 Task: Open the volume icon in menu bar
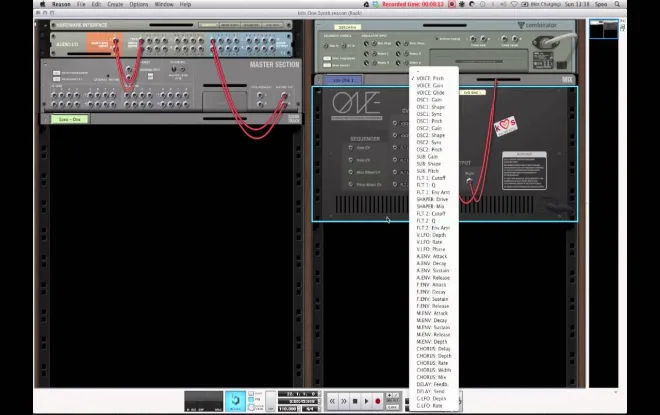(503, 4)
